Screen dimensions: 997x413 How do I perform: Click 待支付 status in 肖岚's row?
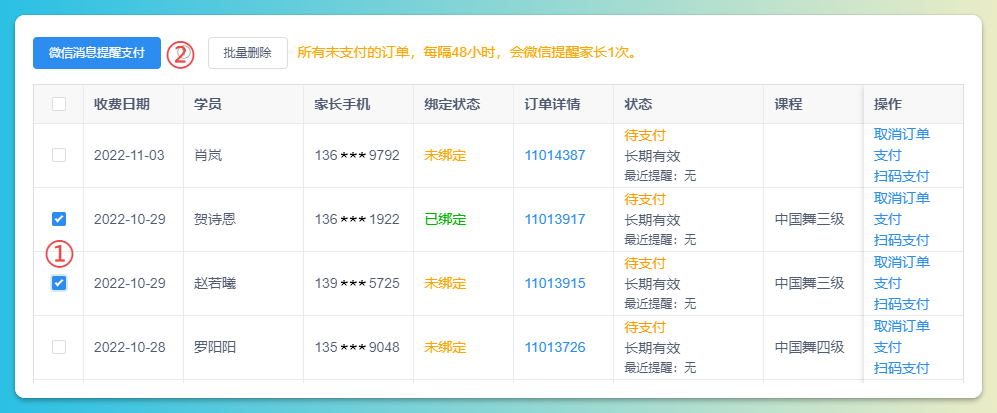click(645, 135)
